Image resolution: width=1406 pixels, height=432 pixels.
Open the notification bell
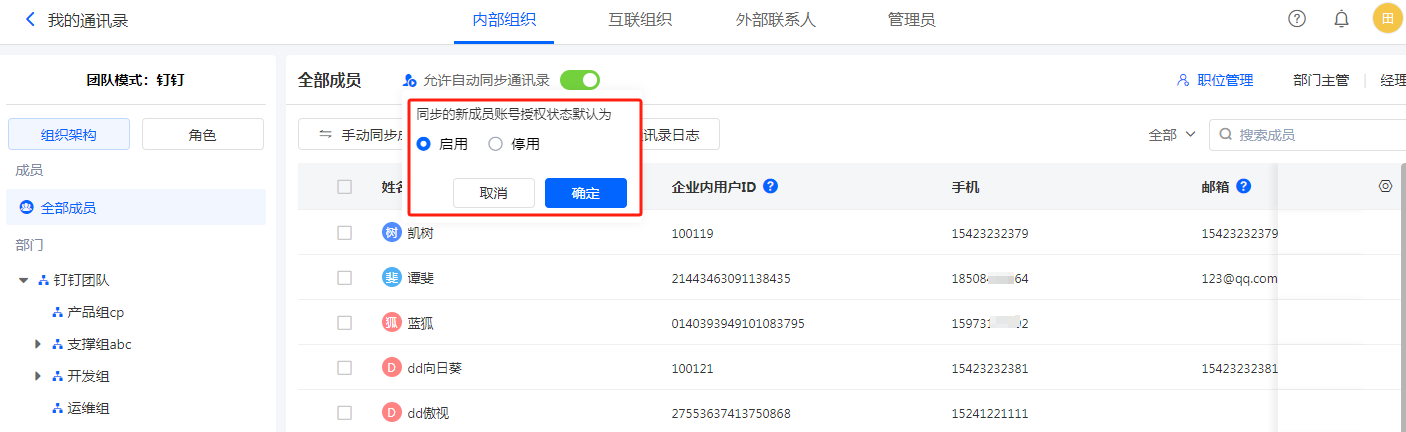click(1341, 19)
